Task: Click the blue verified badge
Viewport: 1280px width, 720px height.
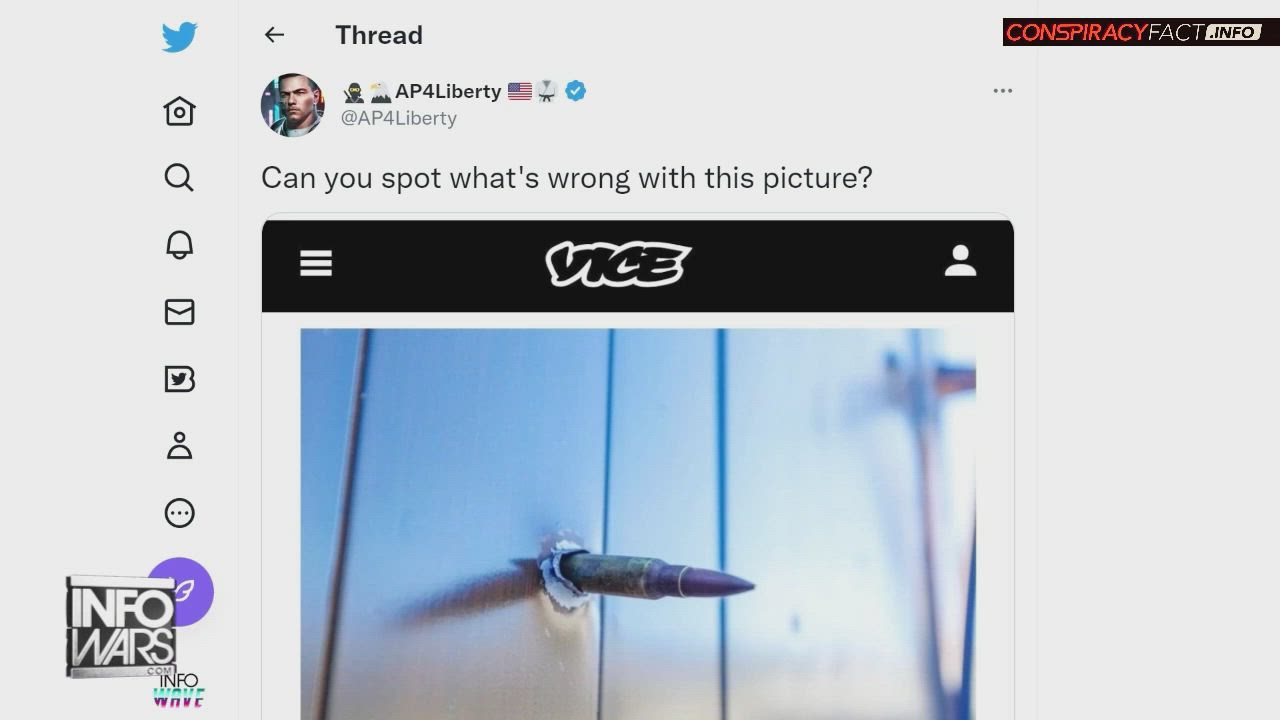Action: point(575,91)
